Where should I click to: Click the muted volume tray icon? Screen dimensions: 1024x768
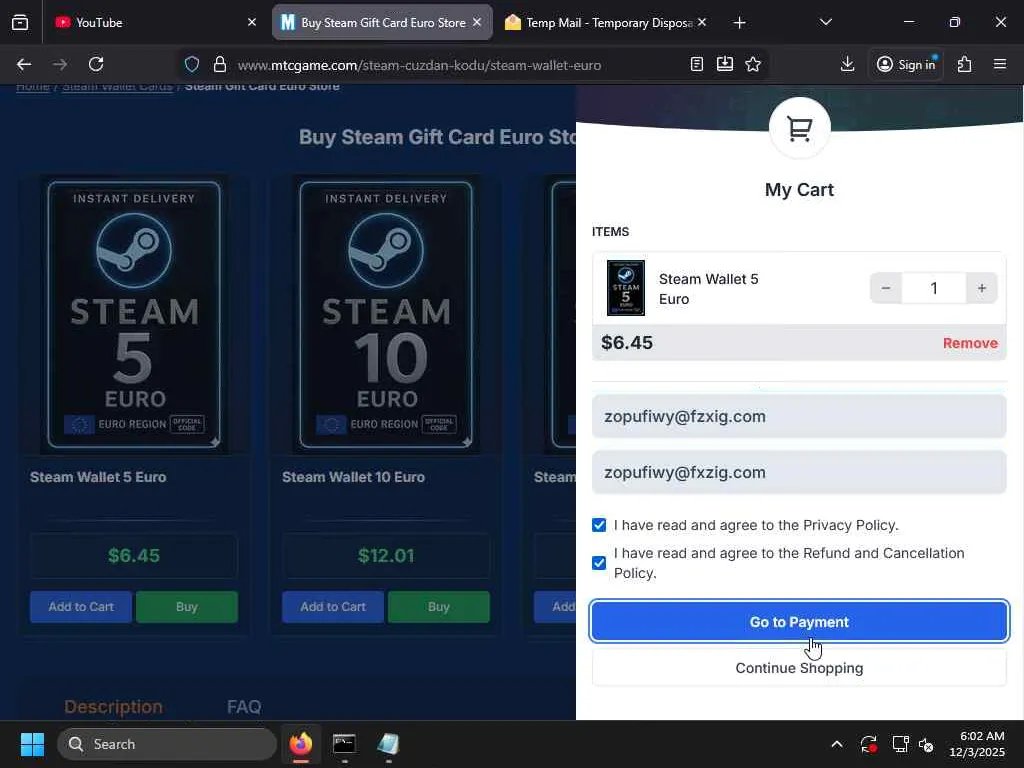925,744
